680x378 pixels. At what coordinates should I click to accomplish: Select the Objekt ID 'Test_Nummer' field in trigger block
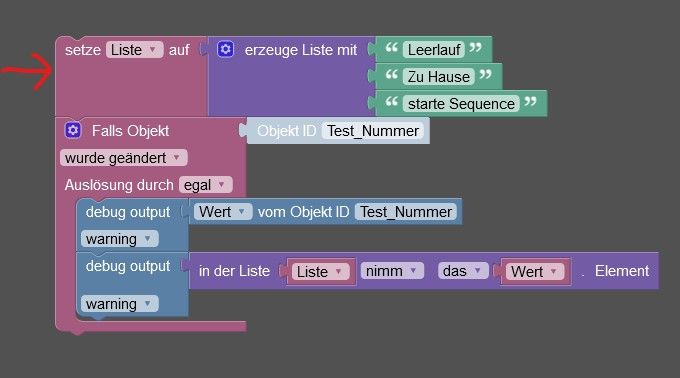point(373,131)
